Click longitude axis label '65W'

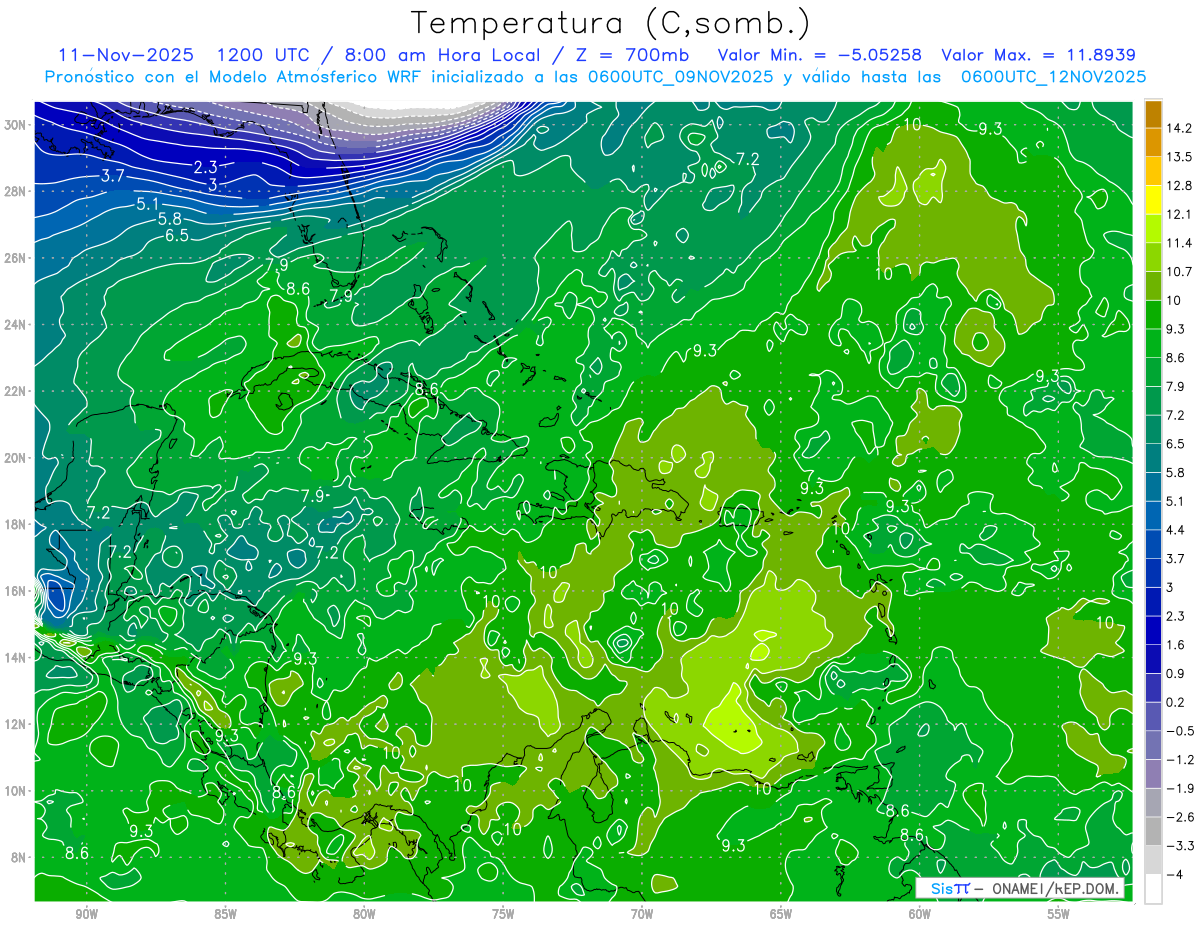click(781, 914)
